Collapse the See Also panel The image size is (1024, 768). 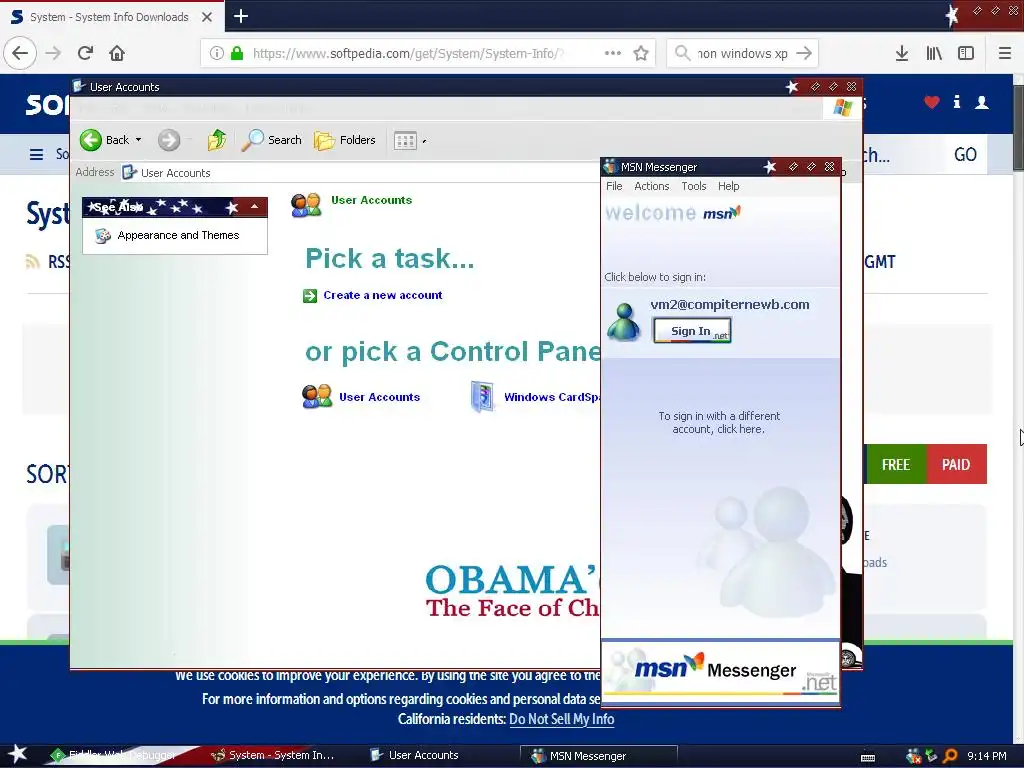255,207
